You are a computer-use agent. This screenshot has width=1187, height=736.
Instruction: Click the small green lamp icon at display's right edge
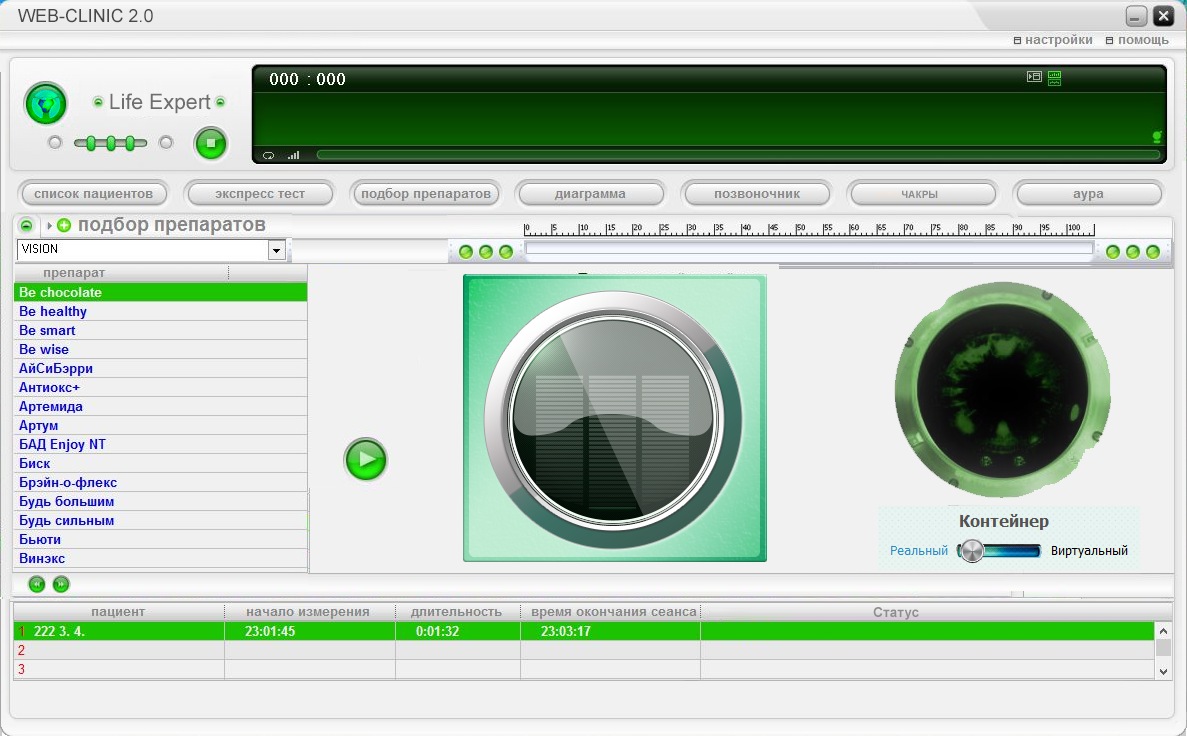pos(1157,137)
